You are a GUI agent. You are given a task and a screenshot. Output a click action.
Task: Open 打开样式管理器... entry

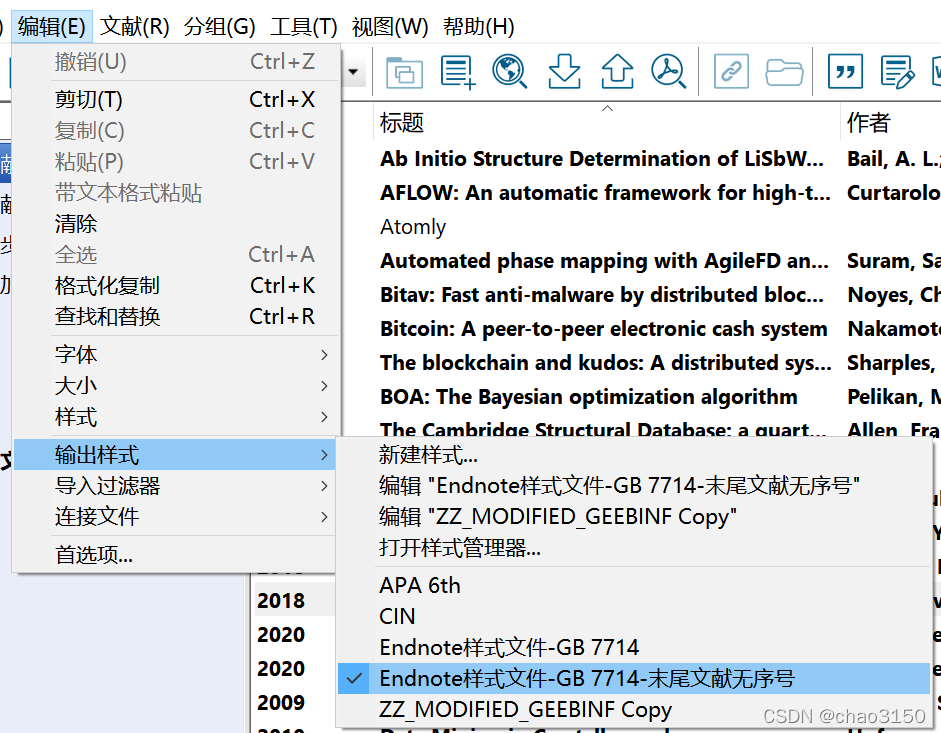[x=634, y=548]
